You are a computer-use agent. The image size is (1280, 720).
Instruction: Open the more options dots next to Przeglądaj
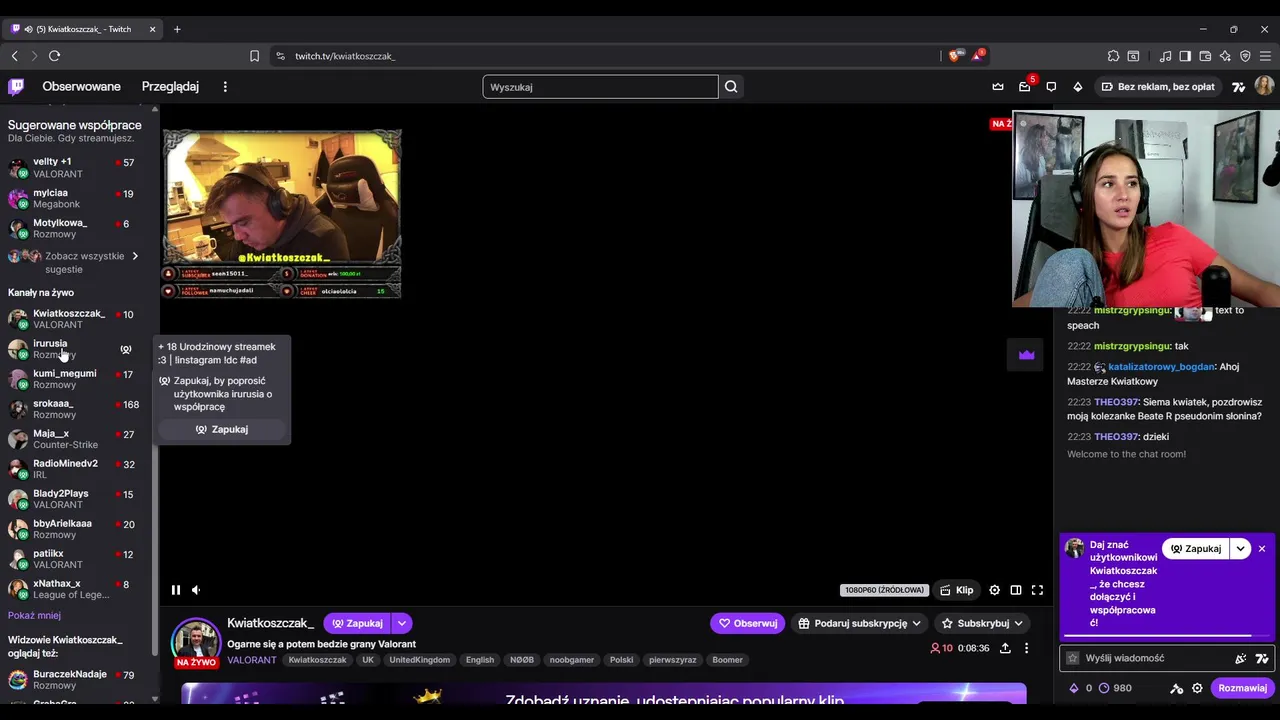click(x=225, y=87)
